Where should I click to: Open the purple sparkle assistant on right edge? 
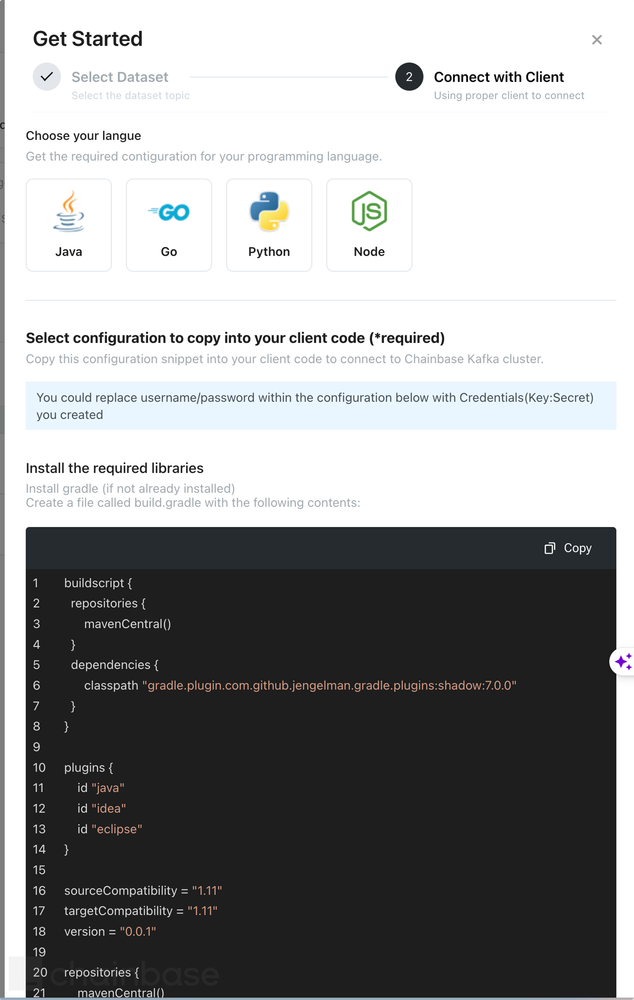pyautogui.click(x=623, y=661)
